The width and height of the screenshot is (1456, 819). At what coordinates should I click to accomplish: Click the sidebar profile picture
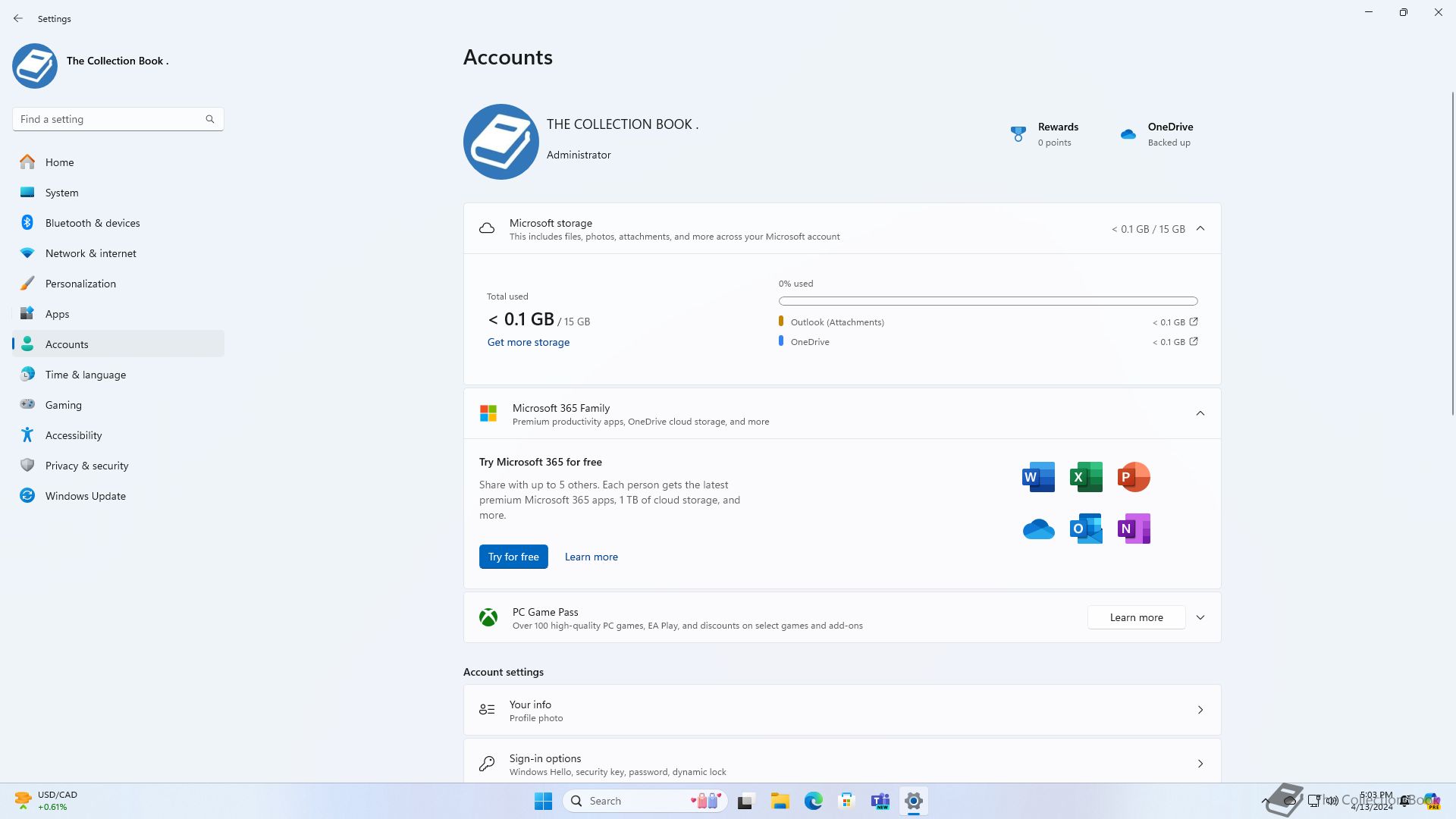pyautogui.click(x=35, y=66)
